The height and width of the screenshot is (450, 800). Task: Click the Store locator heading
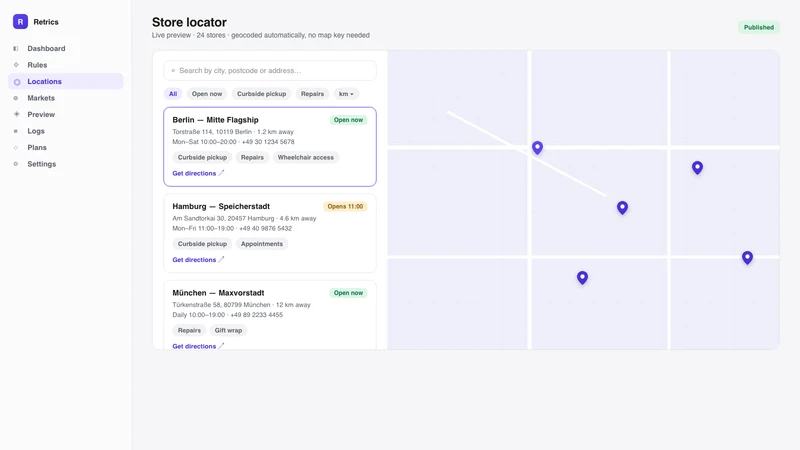coord(189,22)
